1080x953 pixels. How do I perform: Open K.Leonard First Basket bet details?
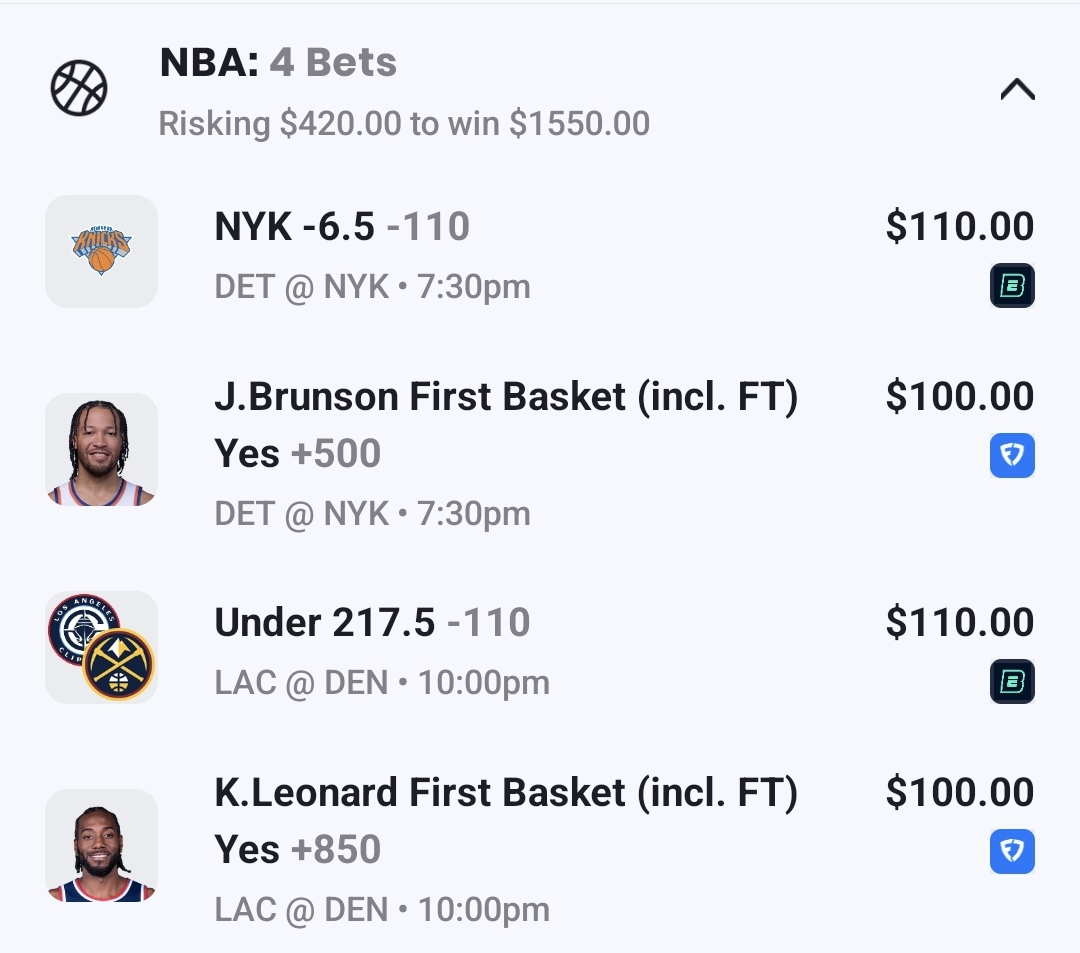click(x=506, y=793)
